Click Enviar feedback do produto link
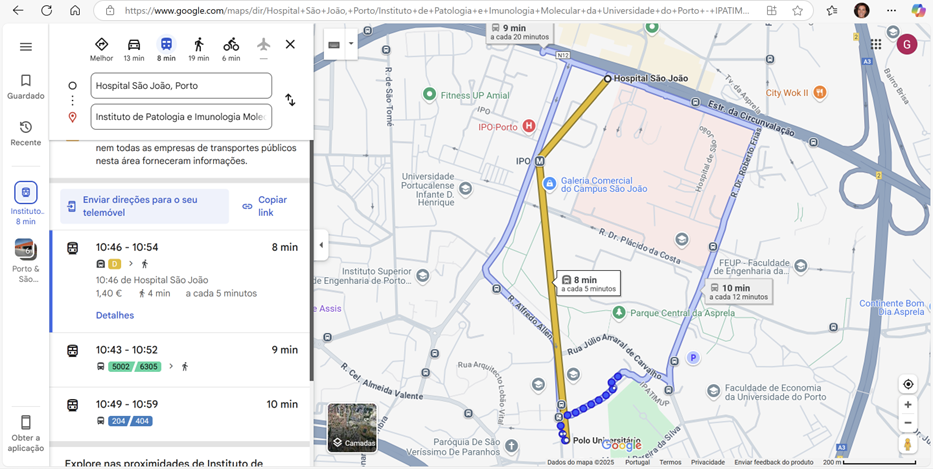Screen dimensions: 933x469 point(774,462)
